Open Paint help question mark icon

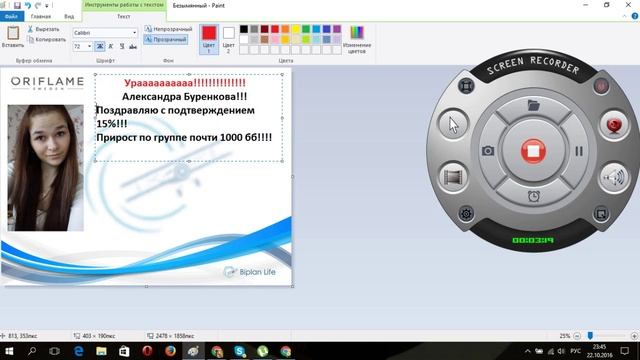tap(635, 16)
